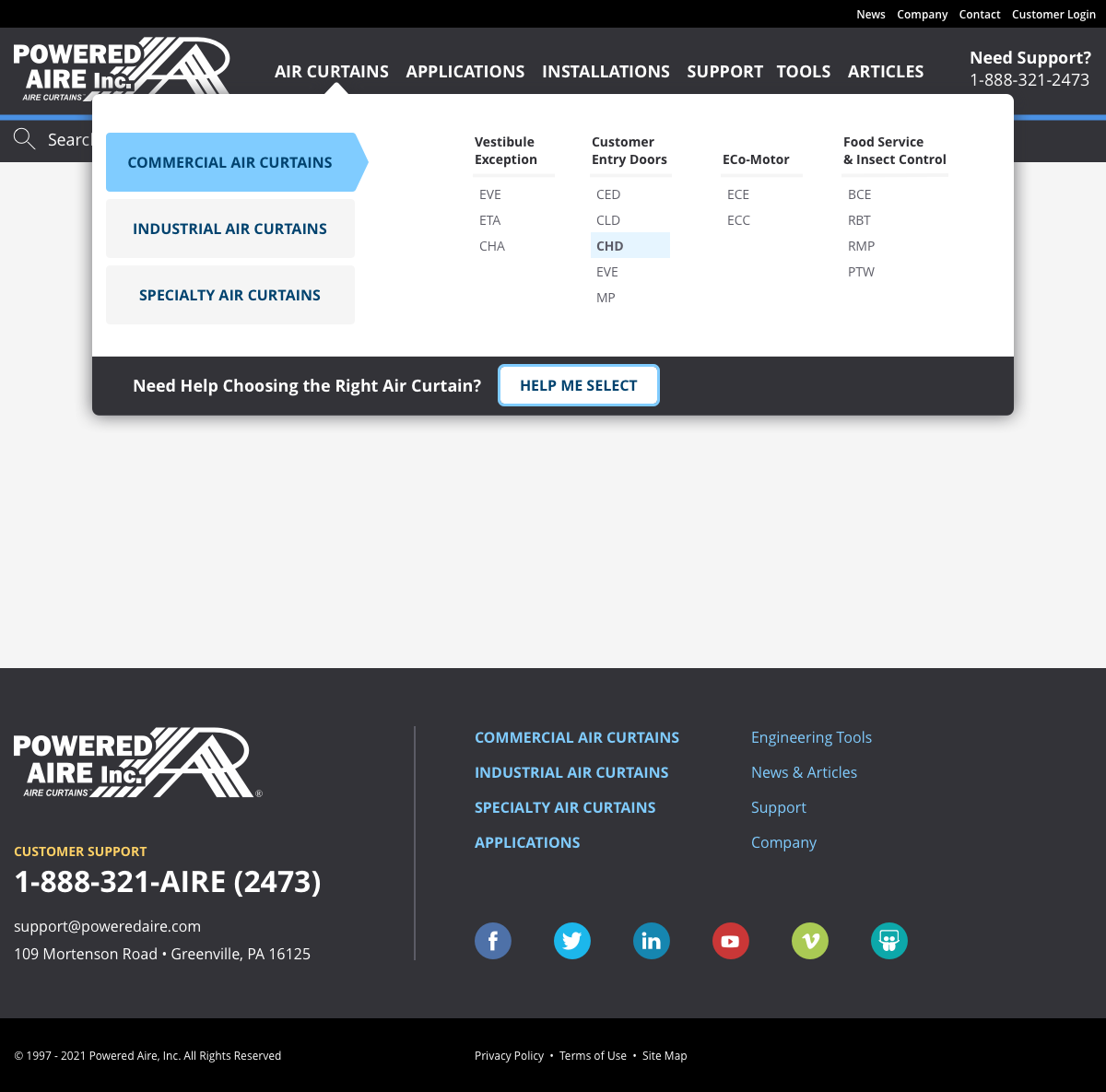Open footer Commercial Air Curtains link
This screenshot has height=1092, width=1106.
pos(577,737)
